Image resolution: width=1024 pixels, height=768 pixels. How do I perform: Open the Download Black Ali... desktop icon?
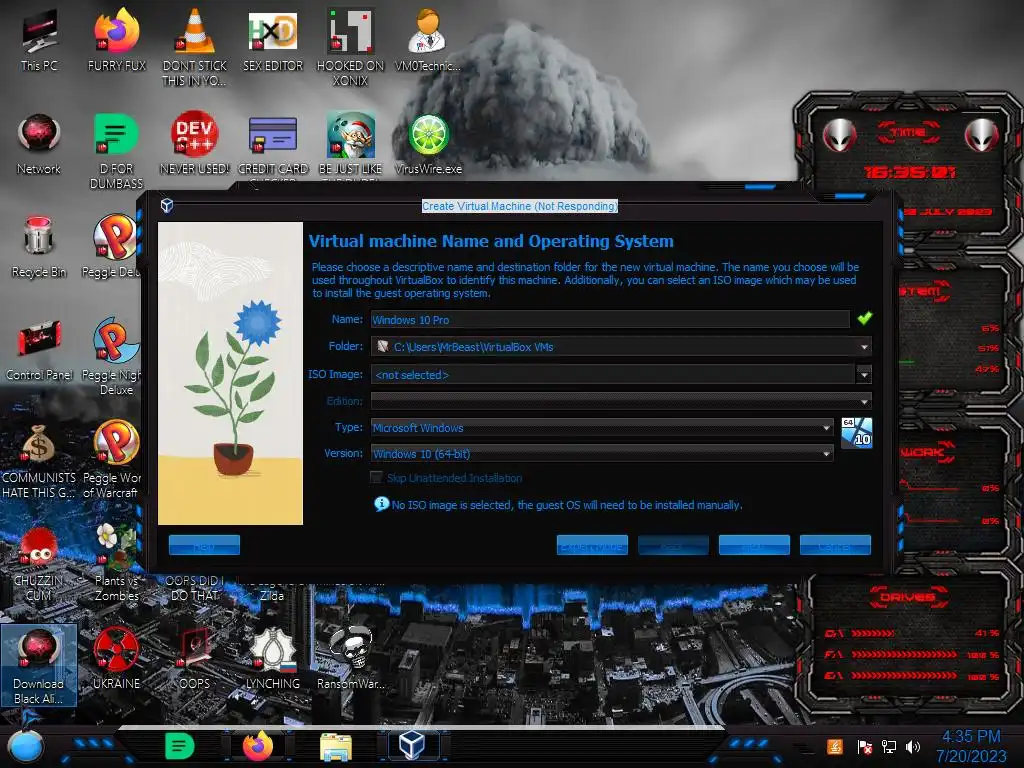point(39,665)
